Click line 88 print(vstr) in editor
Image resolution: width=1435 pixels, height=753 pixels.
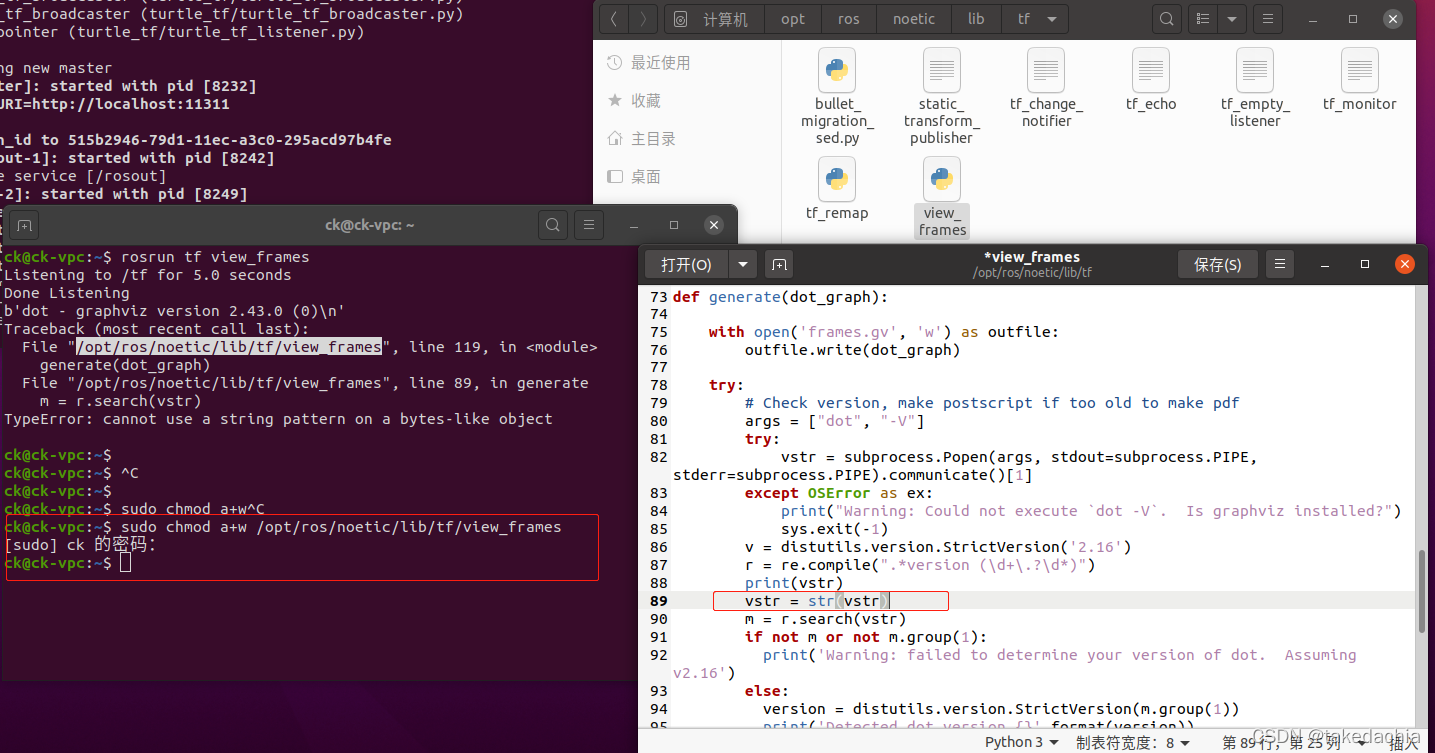(x=794, y=583)
